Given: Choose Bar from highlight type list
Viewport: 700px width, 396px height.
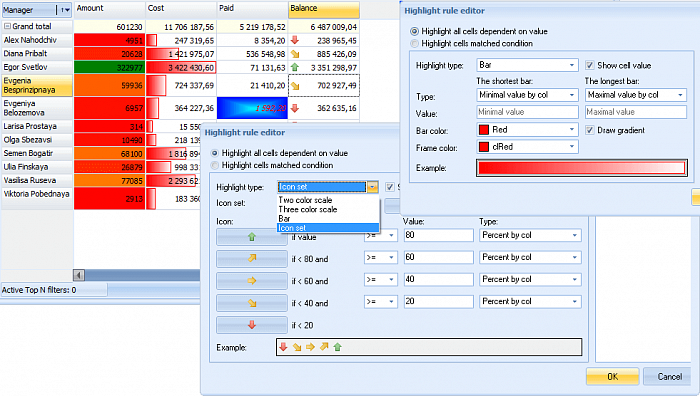Looking at the screenshot, I should 284,219.
